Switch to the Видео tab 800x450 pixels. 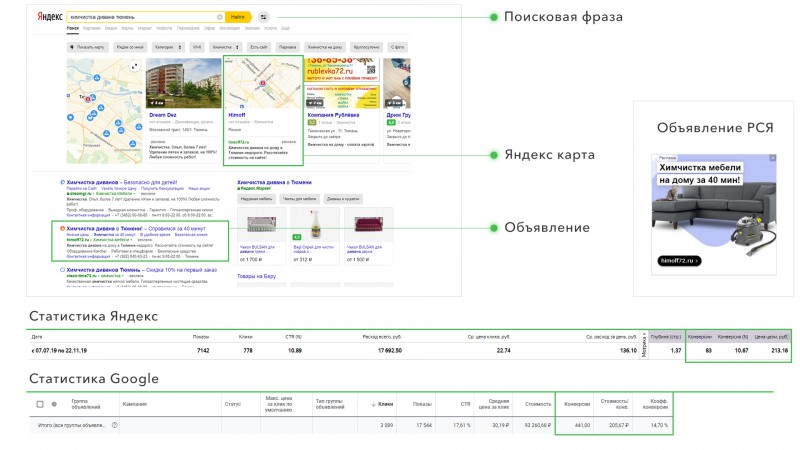pos(111,28)
